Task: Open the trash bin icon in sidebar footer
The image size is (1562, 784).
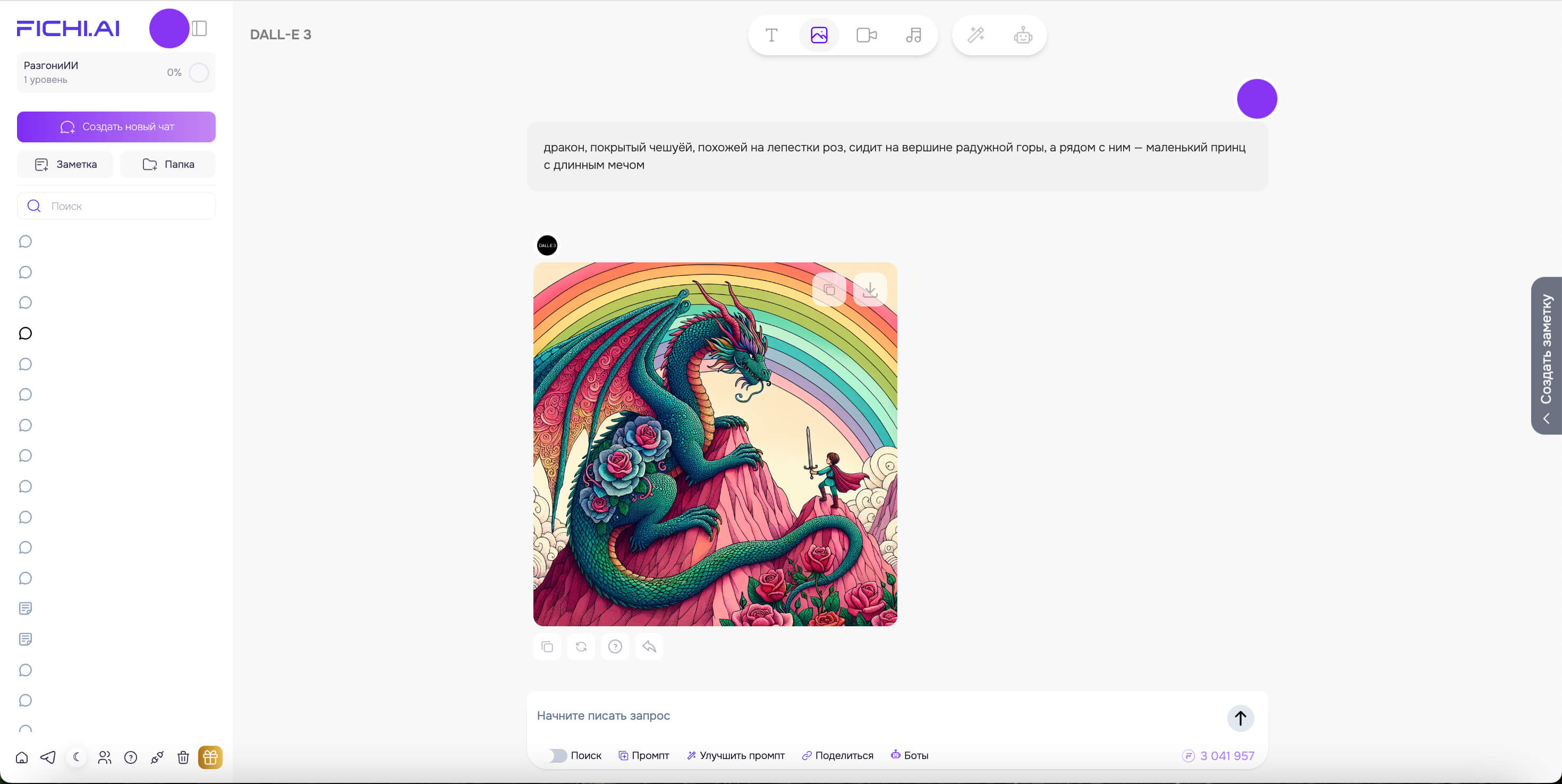Action: [x=183, y=757]
